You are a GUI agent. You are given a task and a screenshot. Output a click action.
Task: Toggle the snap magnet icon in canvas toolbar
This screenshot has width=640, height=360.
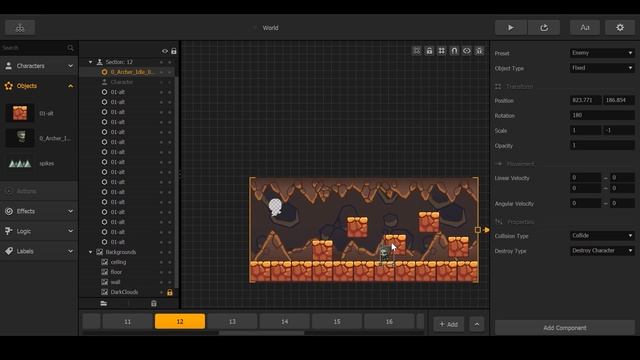click(454, 51)
